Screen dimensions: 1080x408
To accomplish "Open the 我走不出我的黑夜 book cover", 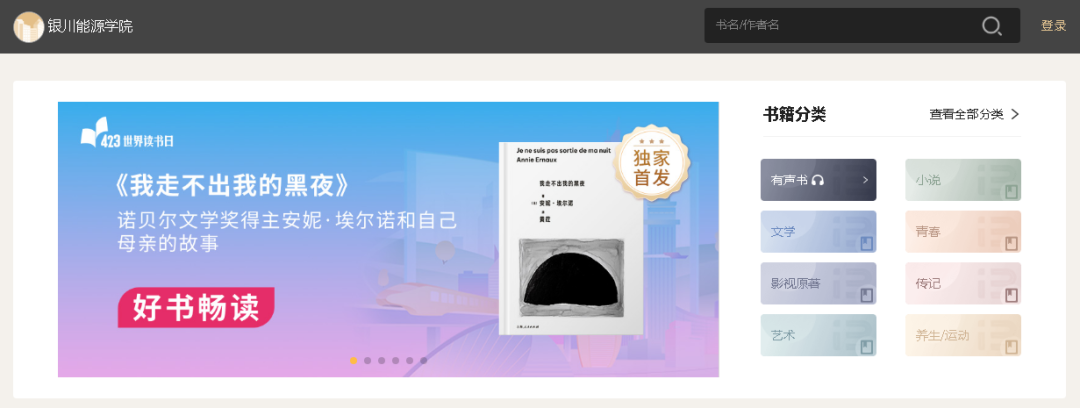I will (x=572, y=238).
